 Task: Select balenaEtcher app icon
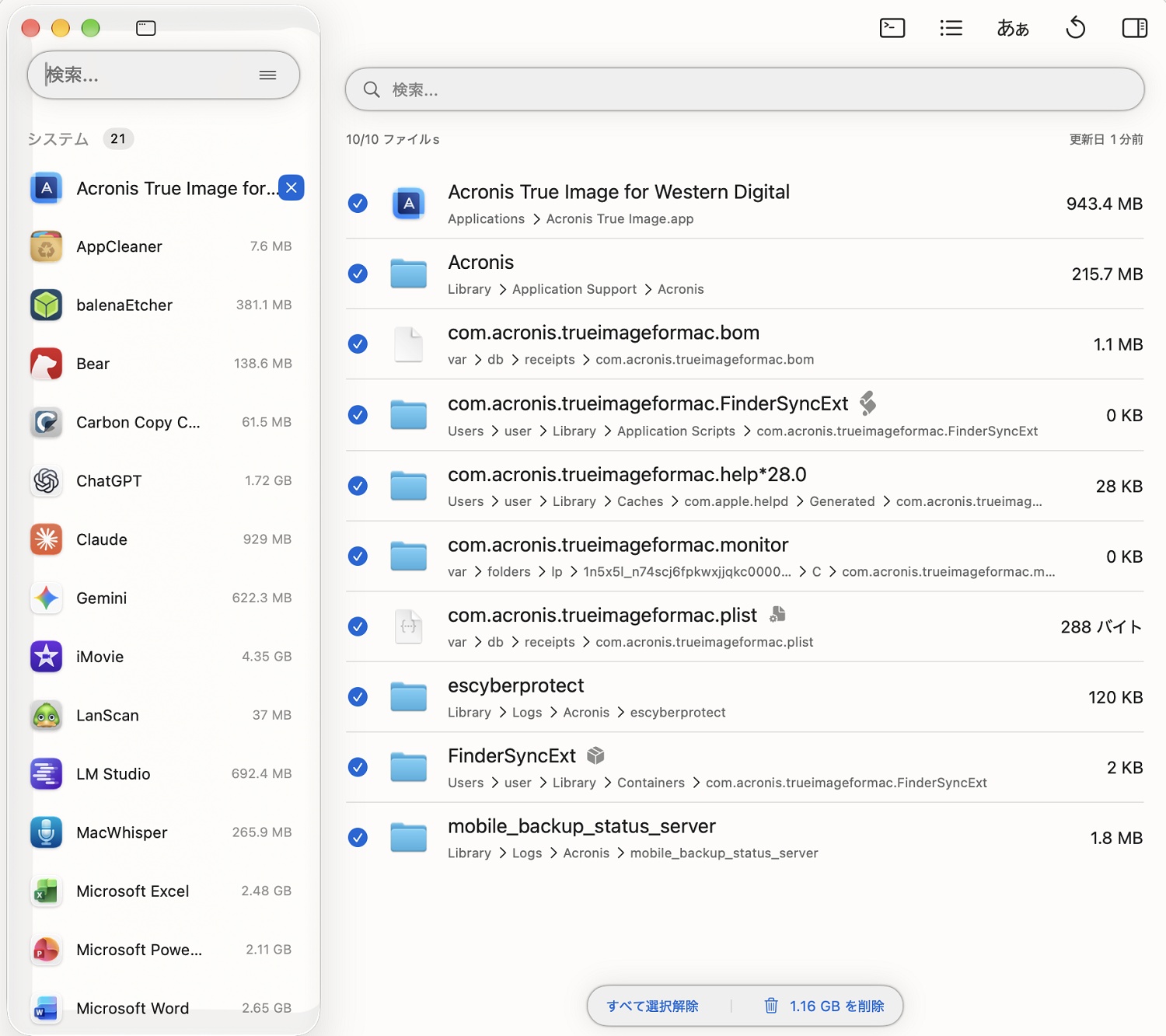coord(47,305)
